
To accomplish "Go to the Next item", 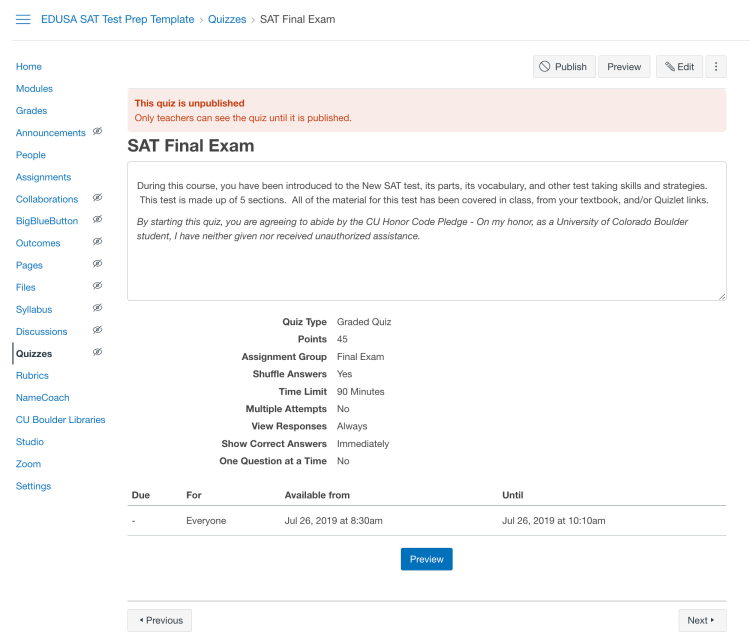I will (x=701, y=620).
